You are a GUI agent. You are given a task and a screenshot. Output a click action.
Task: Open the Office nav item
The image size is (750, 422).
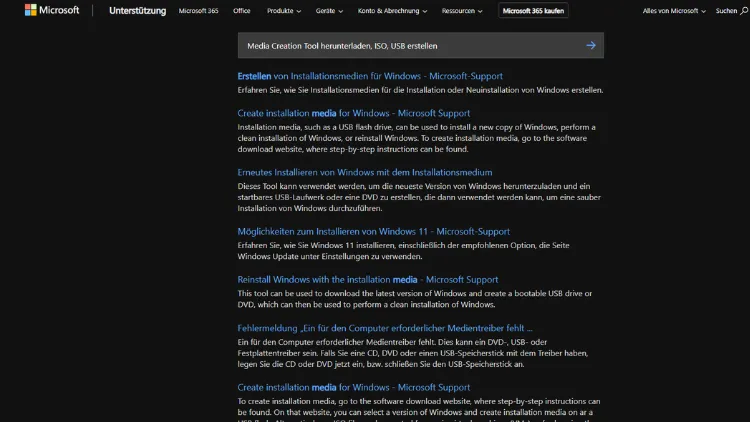click(x=242, y=11)
